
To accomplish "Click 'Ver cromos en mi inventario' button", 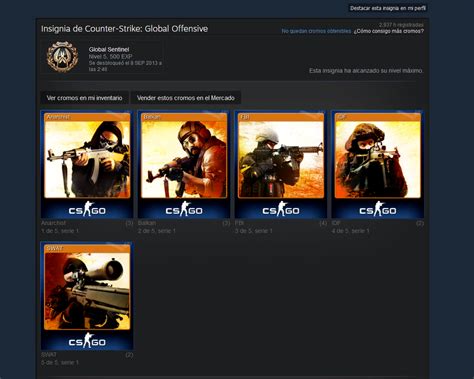I will [84, 98].
